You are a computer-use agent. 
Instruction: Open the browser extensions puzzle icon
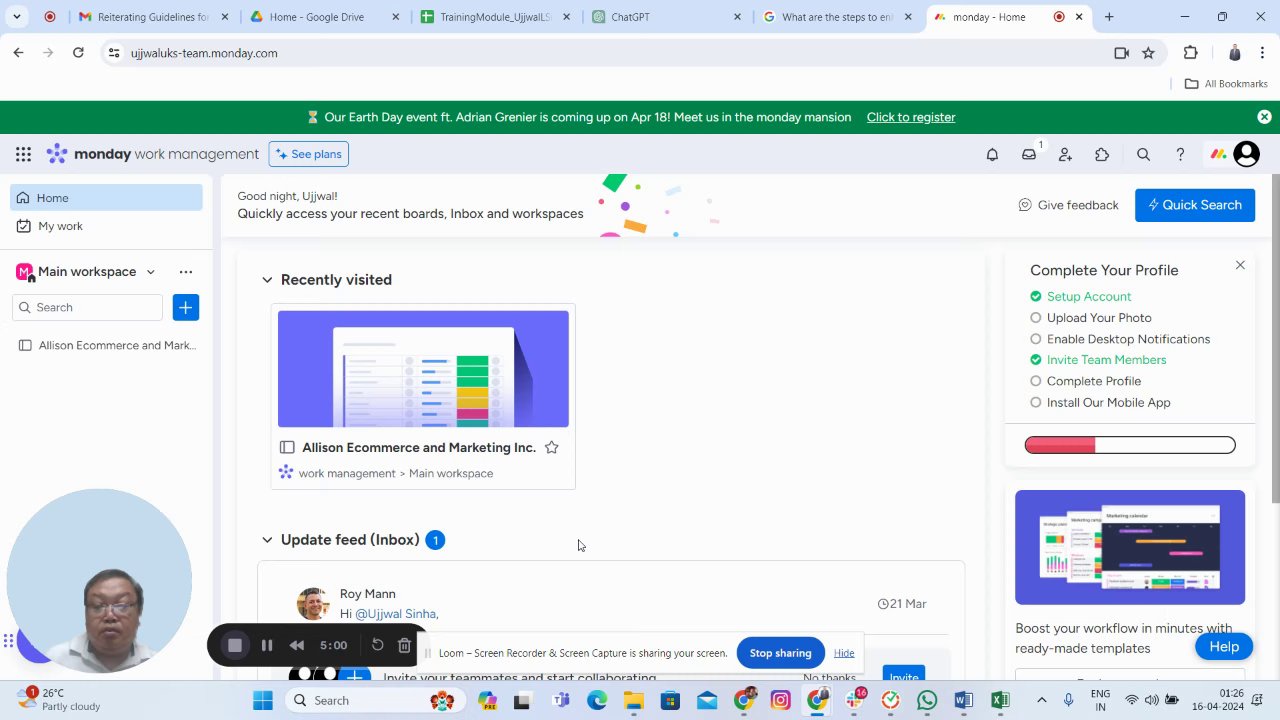1190,53
